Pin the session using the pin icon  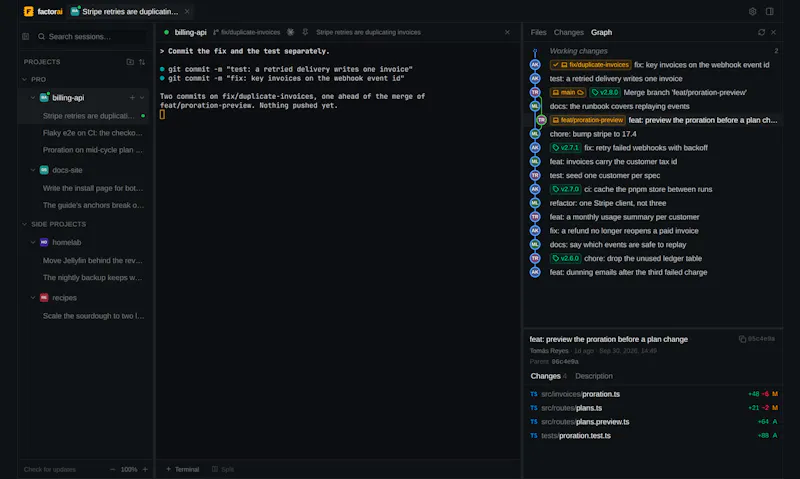[305, 32]
